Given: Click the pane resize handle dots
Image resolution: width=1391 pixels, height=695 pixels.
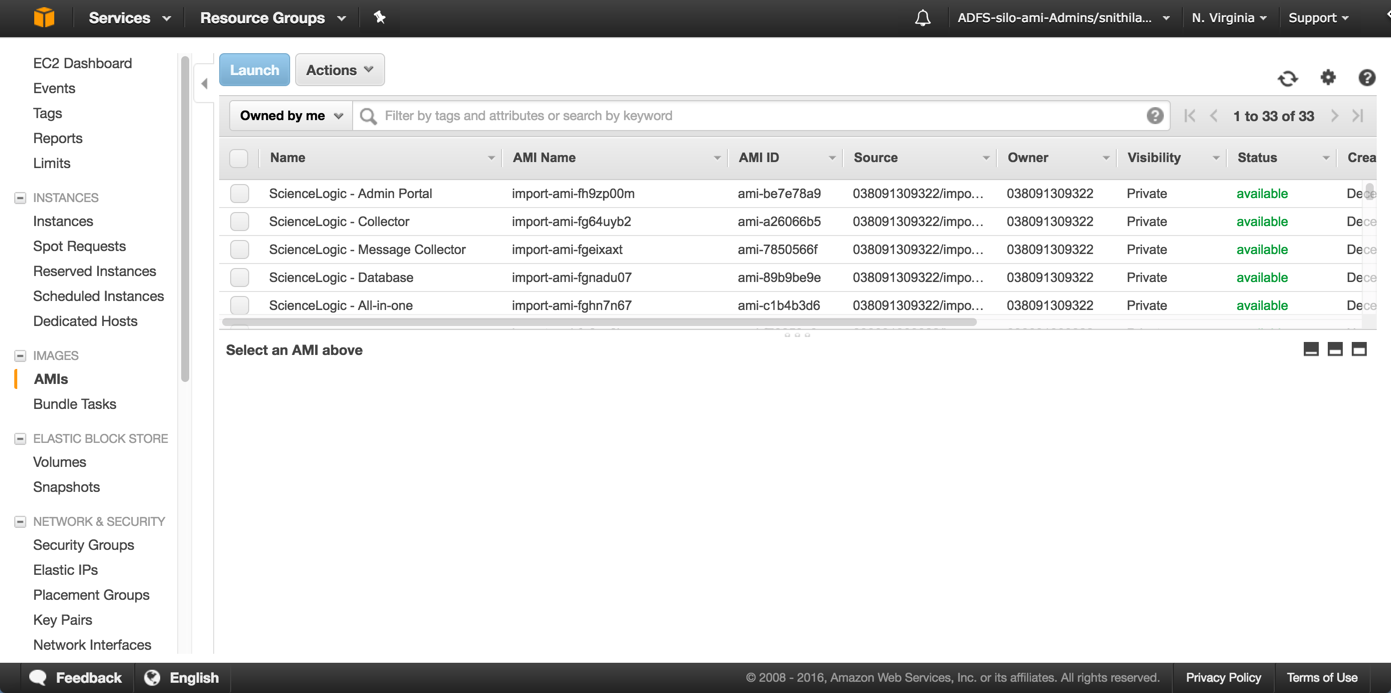Looking at the screenshot, I should (797, 335).
